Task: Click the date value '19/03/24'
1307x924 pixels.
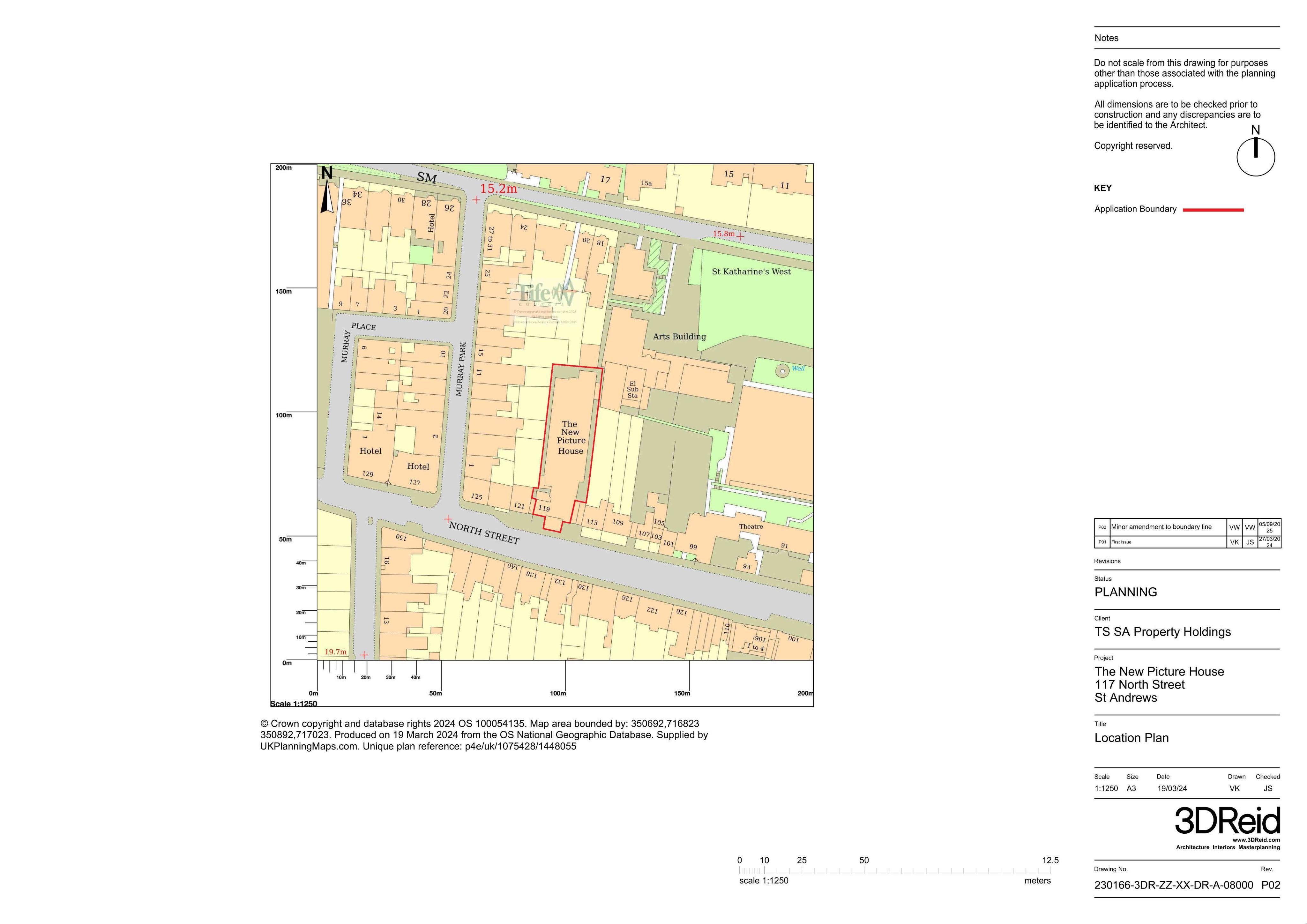Action: pyautogui.click(x=1171, y=788)
